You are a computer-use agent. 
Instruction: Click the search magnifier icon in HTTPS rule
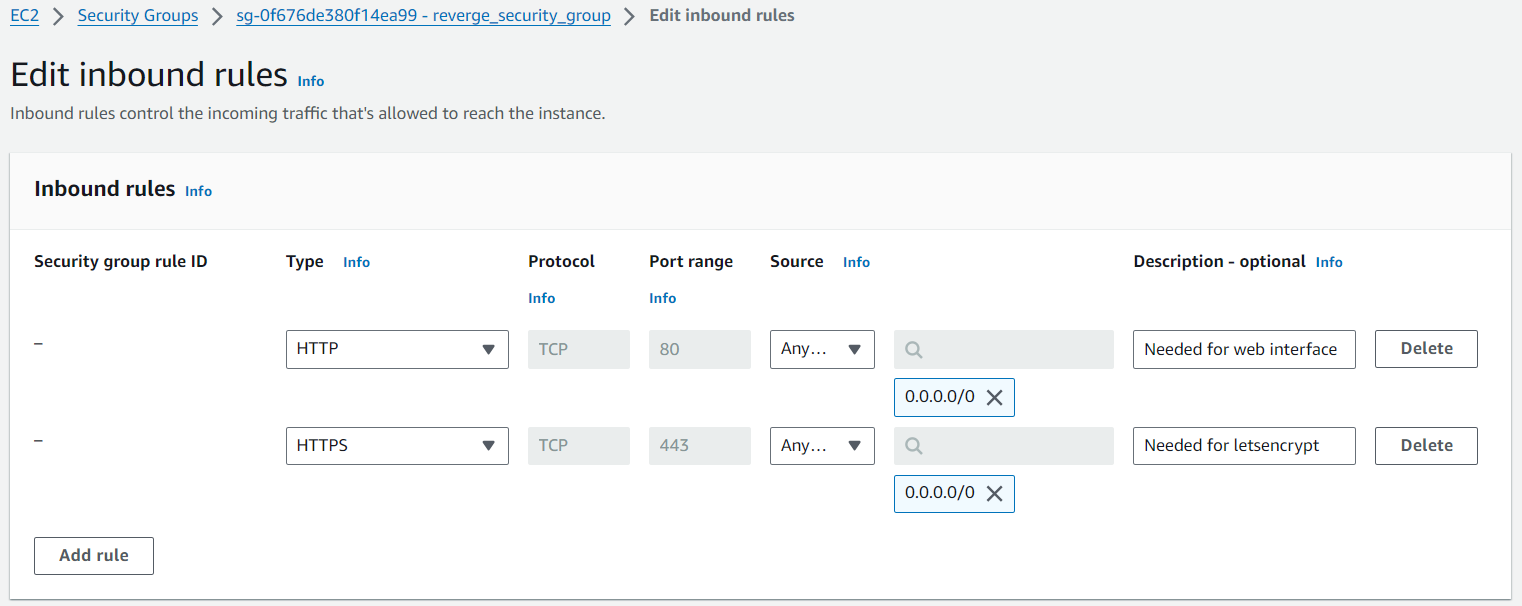[x=913, y=446]
